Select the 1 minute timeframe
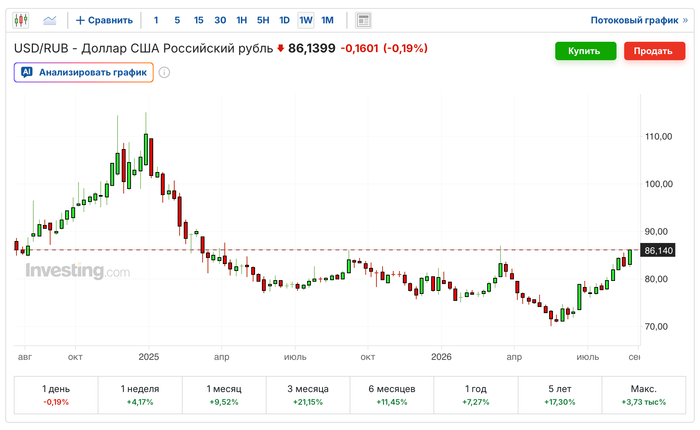The width and height of the screenshot is (700, 430). [x=156, y=20]
